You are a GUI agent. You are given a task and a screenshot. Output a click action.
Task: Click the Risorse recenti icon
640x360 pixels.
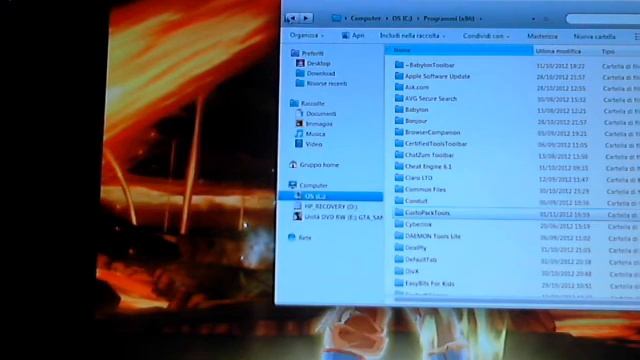pyautogui.click(x=300, y=83)
